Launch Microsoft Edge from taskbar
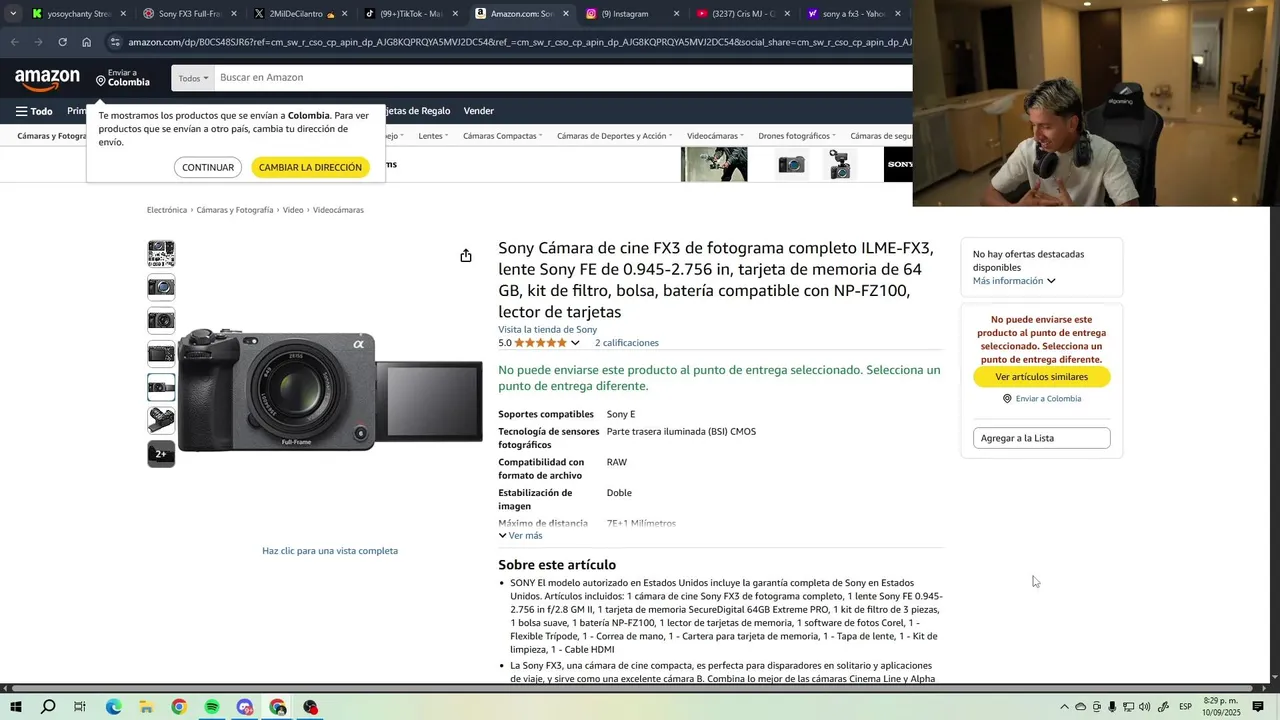The height and width of the screenshot is (720, 1280). [x=113, y=707]
